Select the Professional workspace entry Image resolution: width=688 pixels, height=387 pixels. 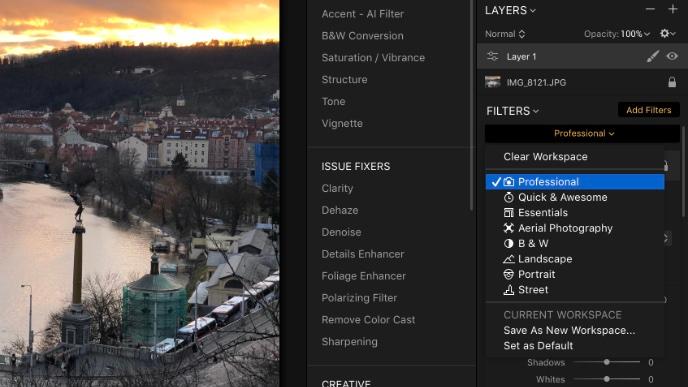point(575,182)
